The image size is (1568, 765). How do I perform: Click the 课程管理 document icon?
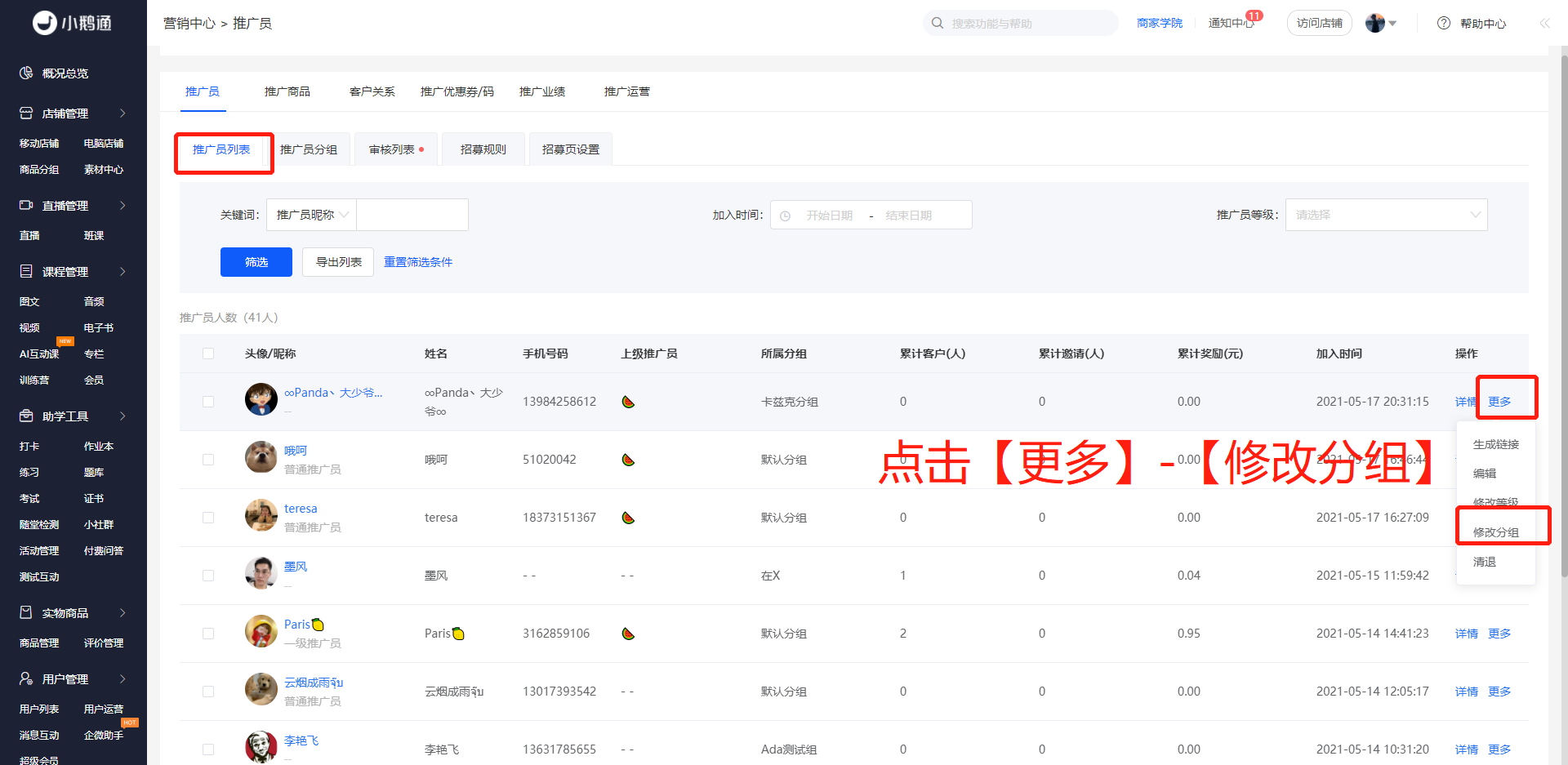tap(26, 271)
